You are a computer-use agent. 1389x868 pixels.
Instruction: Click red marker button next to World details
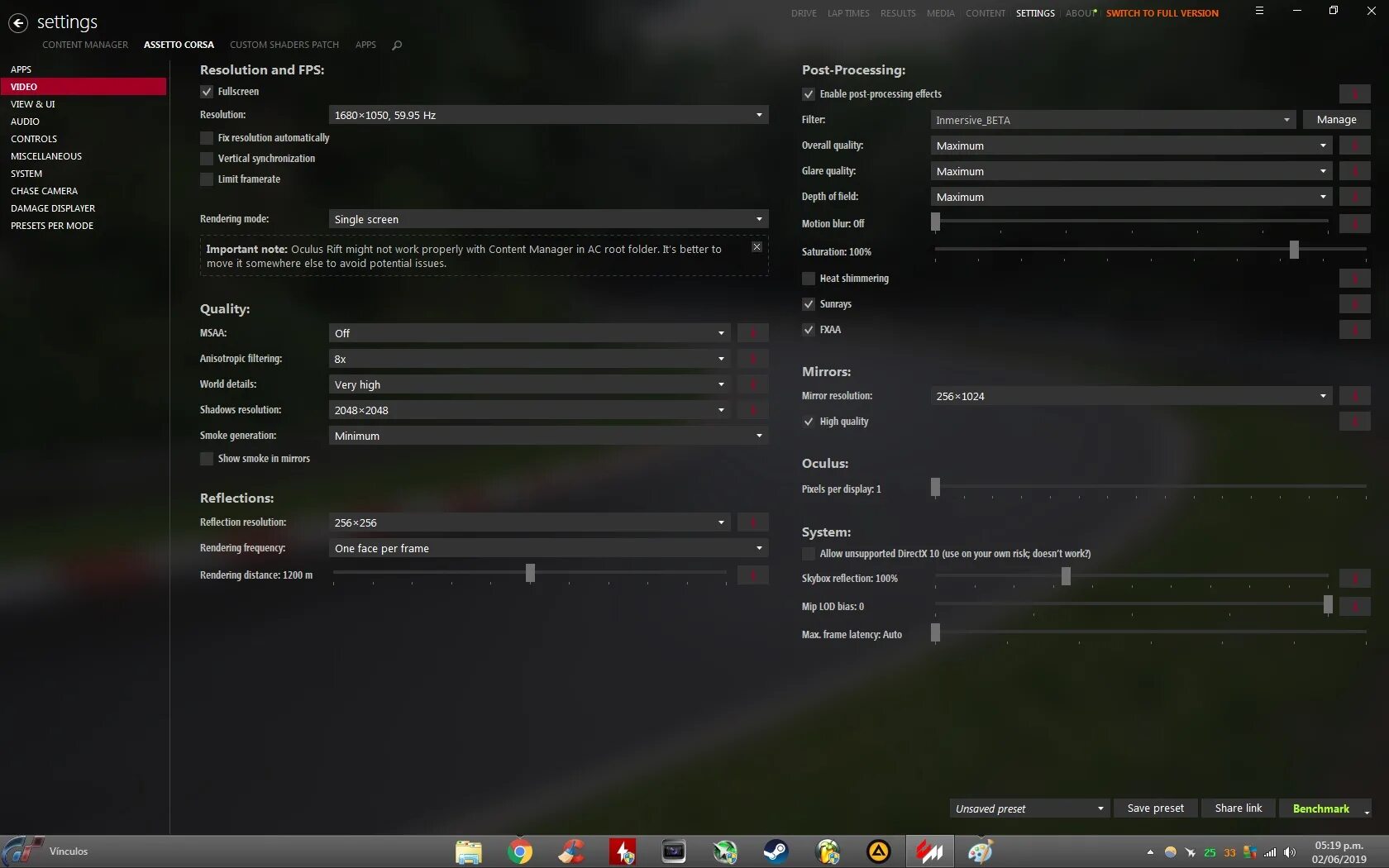pyautogui.click(x=752, y=384)
